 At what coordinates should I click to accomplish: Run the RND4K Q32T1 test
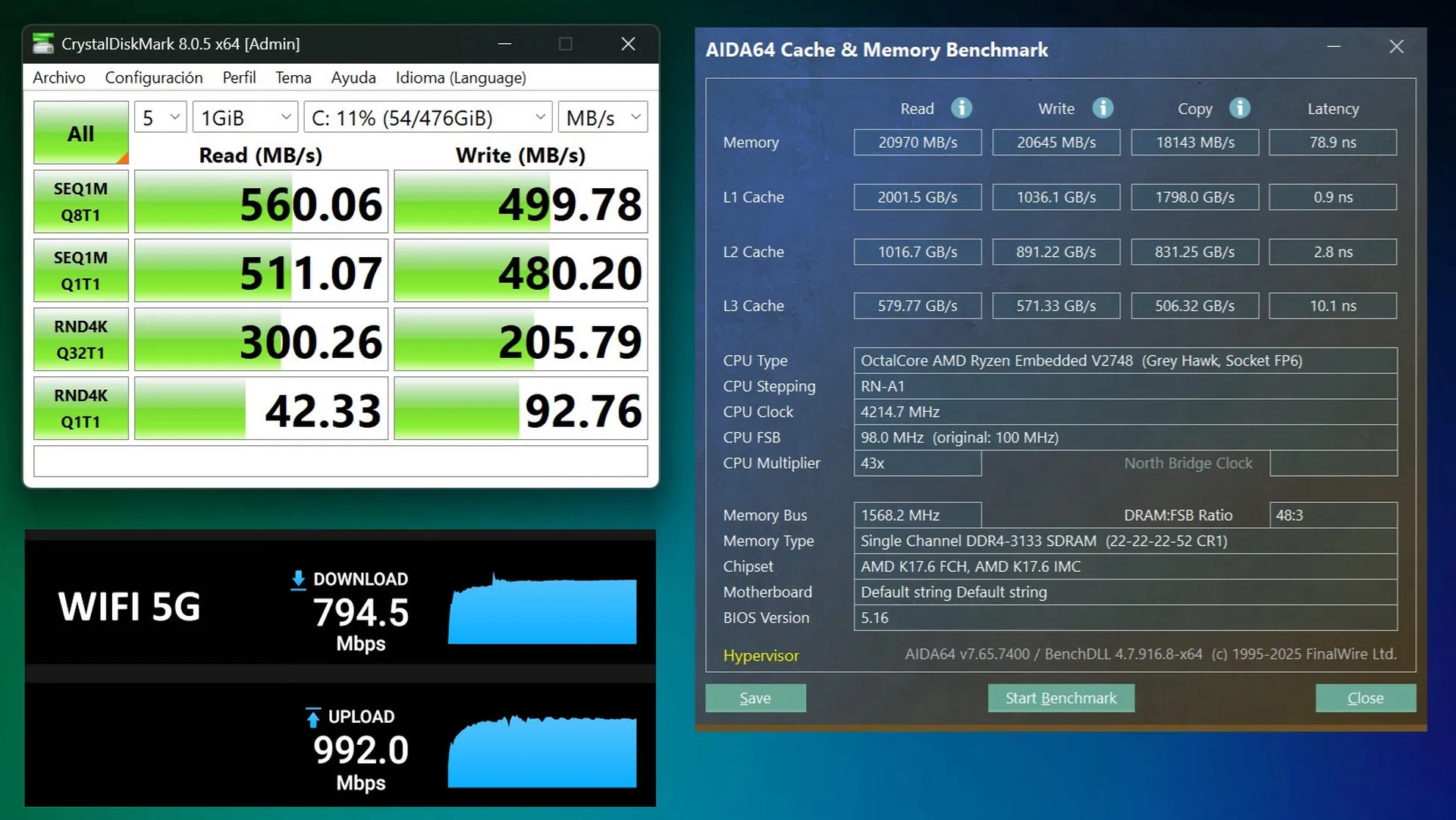coord(81,340)
